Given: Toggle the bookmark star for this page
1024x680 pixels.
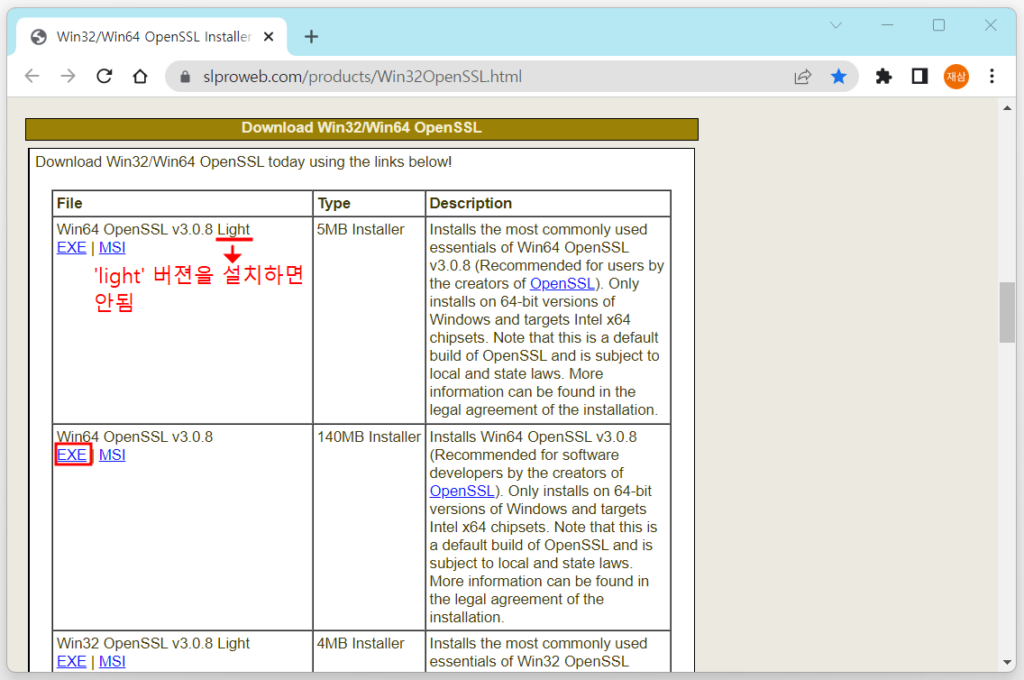Looking at the screenshot, I should tap(839, 77).
